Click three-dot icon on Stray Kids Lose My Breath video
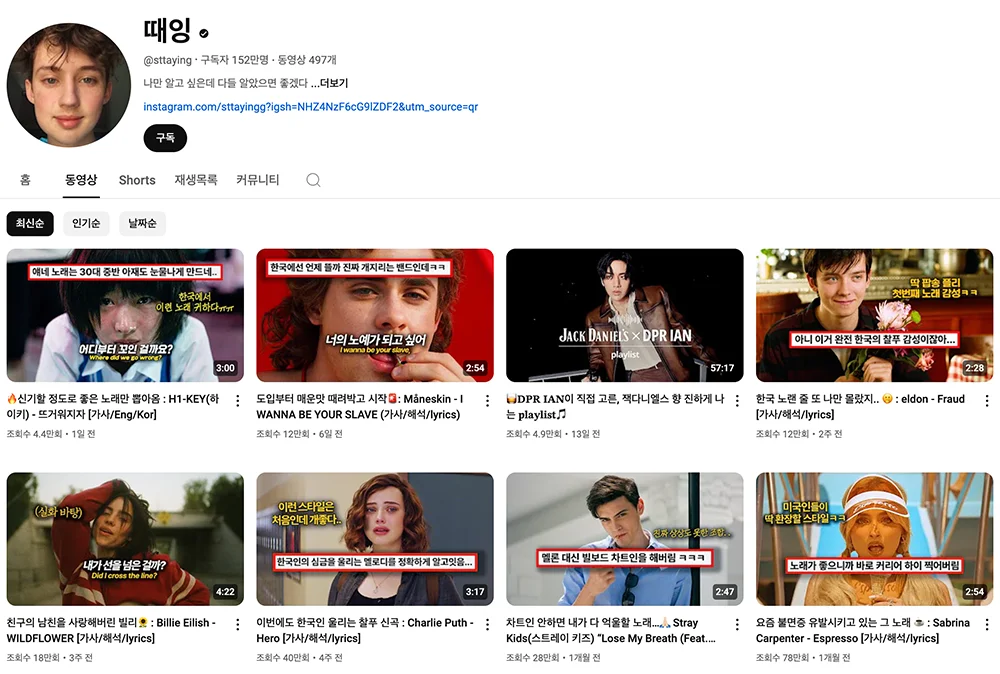1000x674 pixels. [x=736, y=623]
